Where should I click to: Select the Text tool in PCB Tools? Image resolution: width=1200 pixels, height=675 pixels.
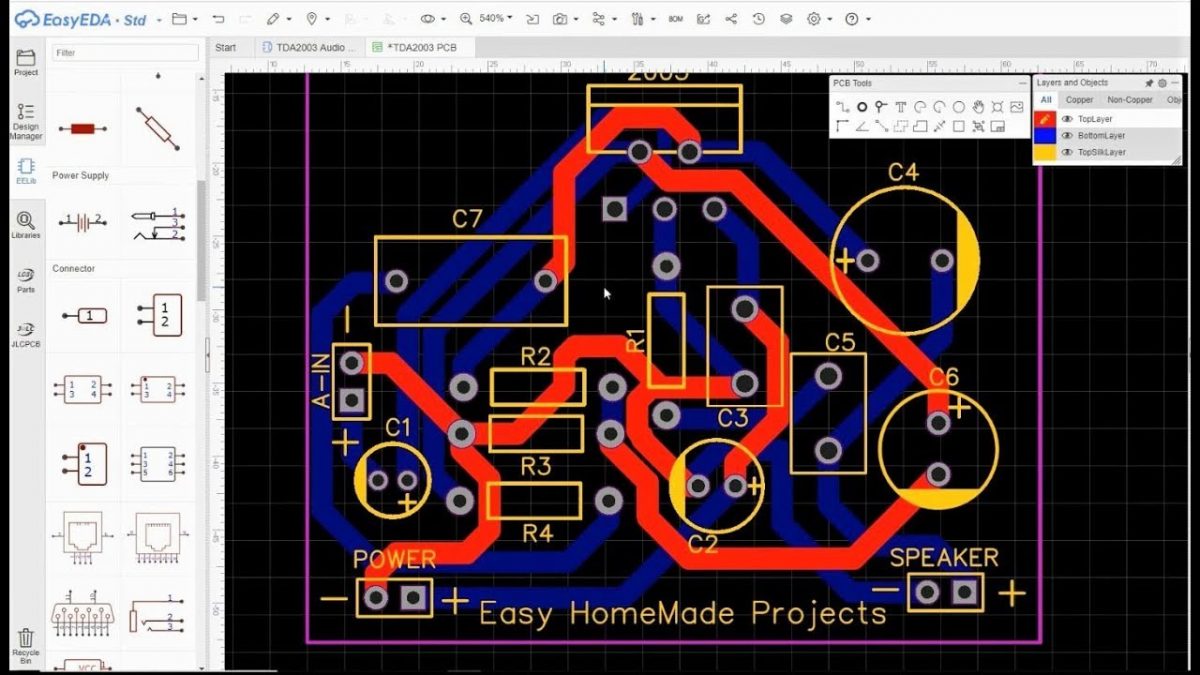[901, 107]
